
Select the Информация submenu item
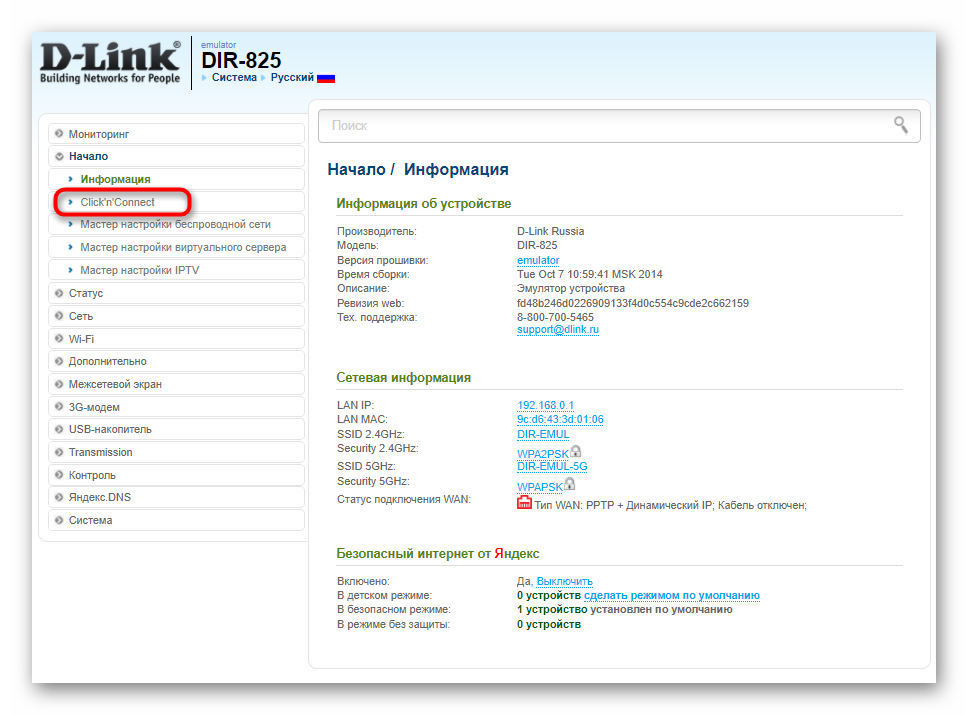(176, 179)
